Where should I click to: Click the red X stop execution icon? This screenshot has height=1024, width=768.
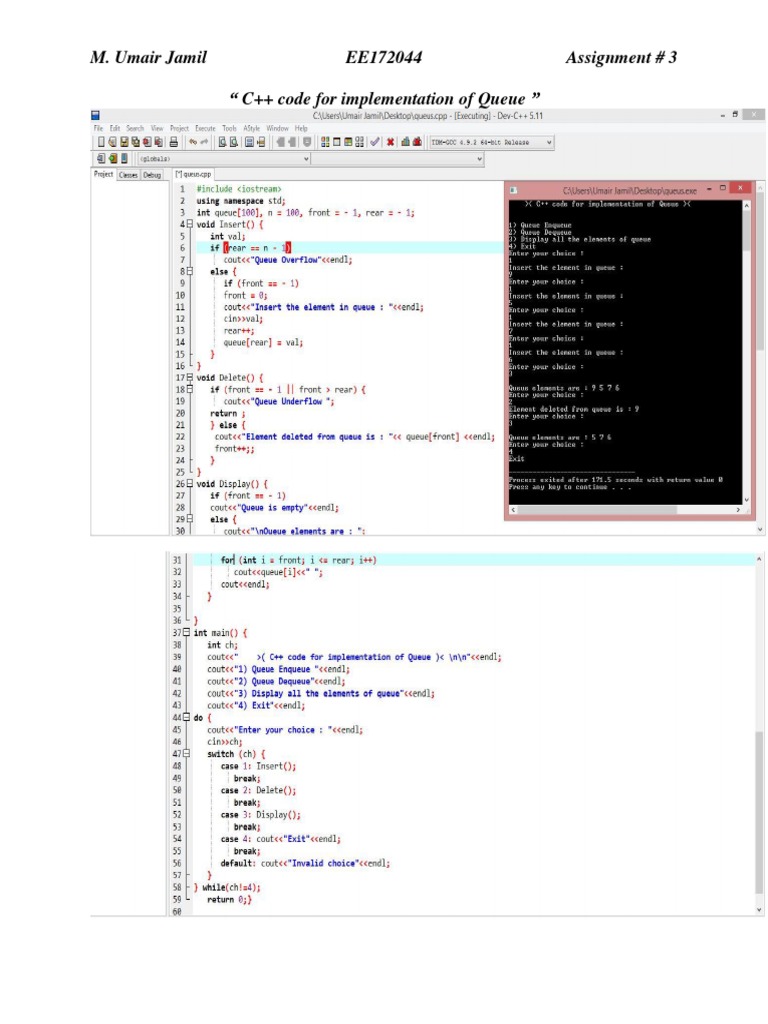[x=390, y=142]
